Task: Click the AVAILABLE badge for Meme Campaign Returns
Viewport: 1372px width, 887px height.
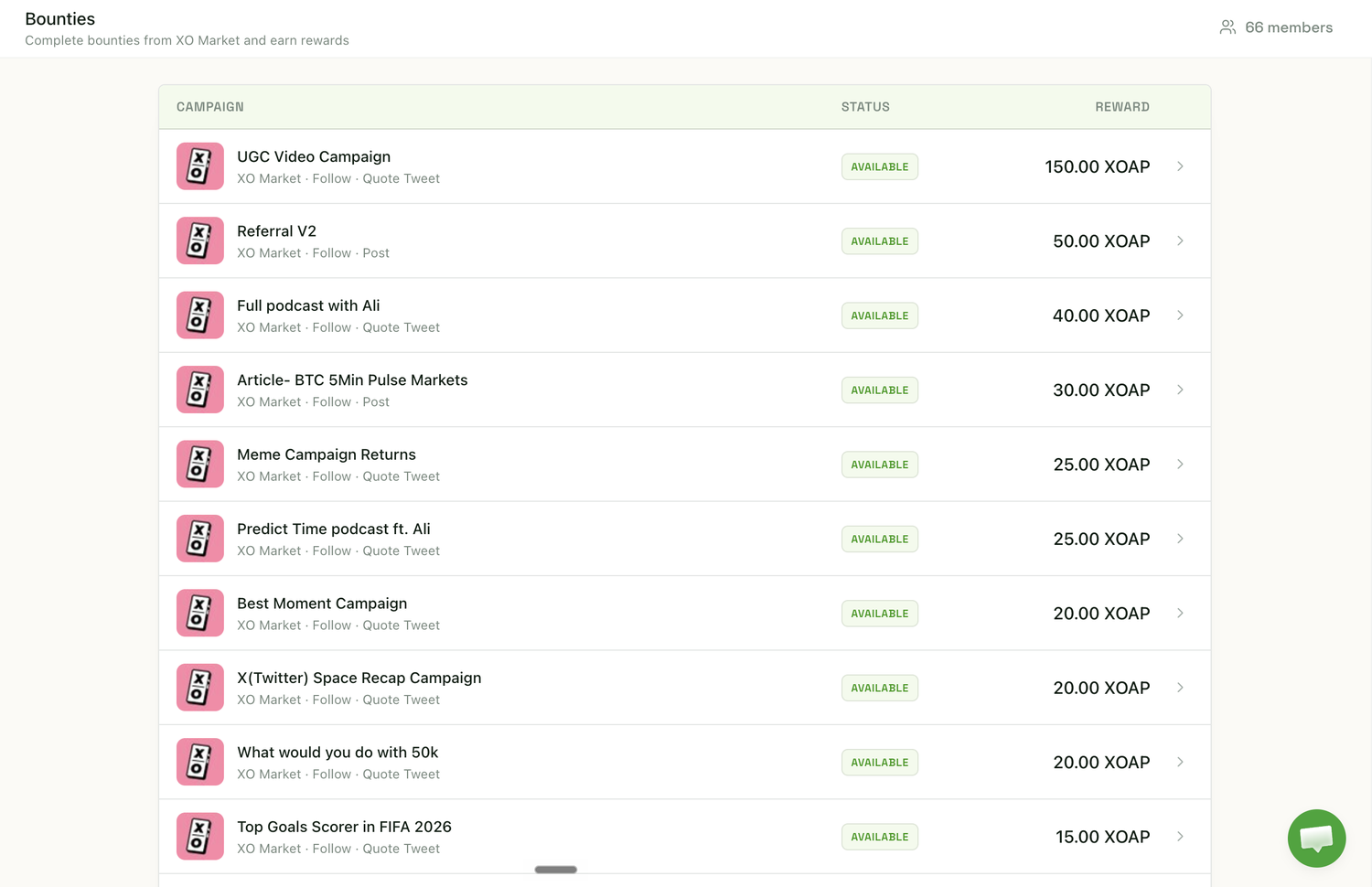Action: [x=880, y=465]
